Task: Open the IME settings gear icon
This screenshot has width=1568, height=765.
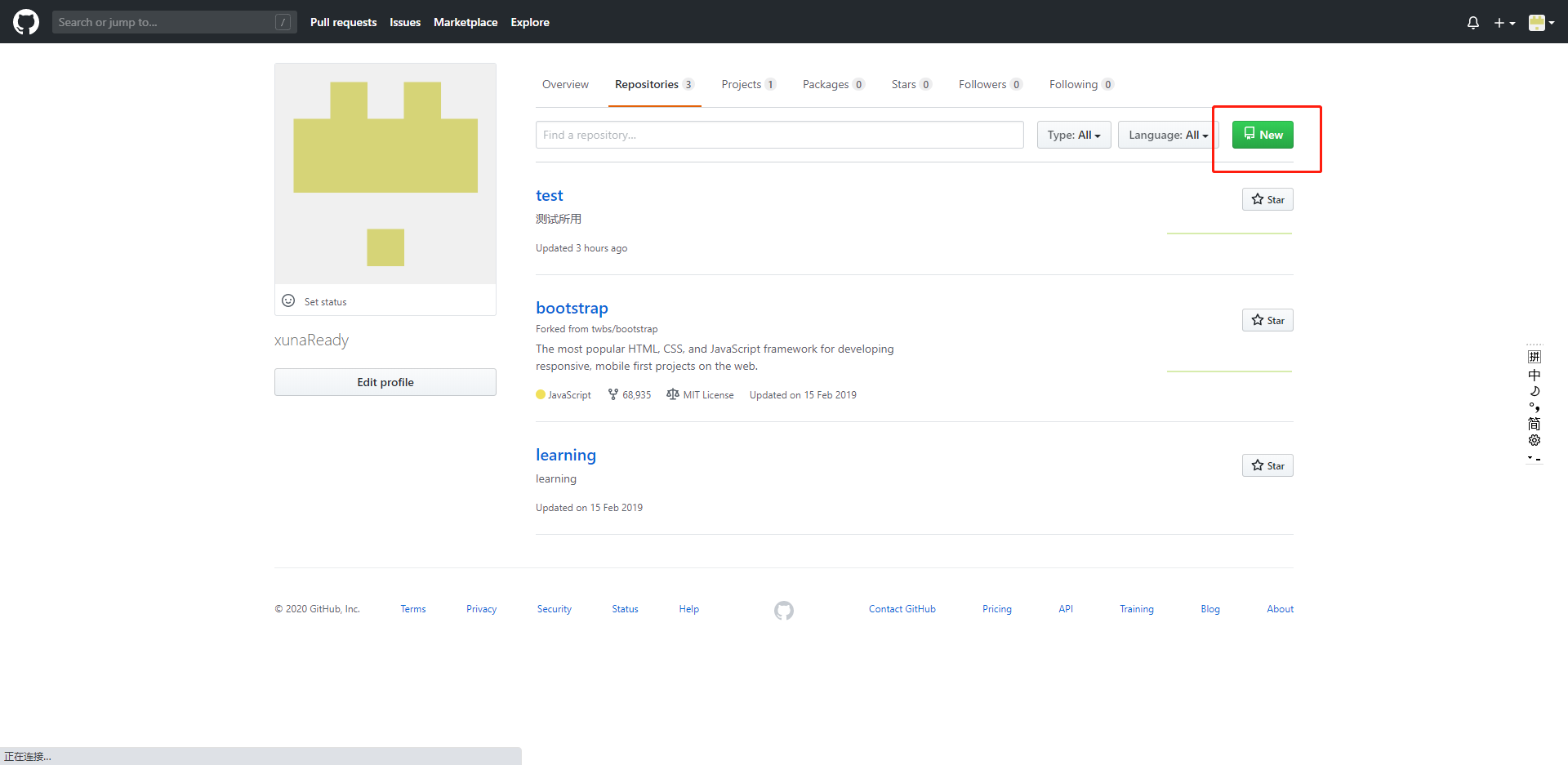Action: pos(1535,440)
